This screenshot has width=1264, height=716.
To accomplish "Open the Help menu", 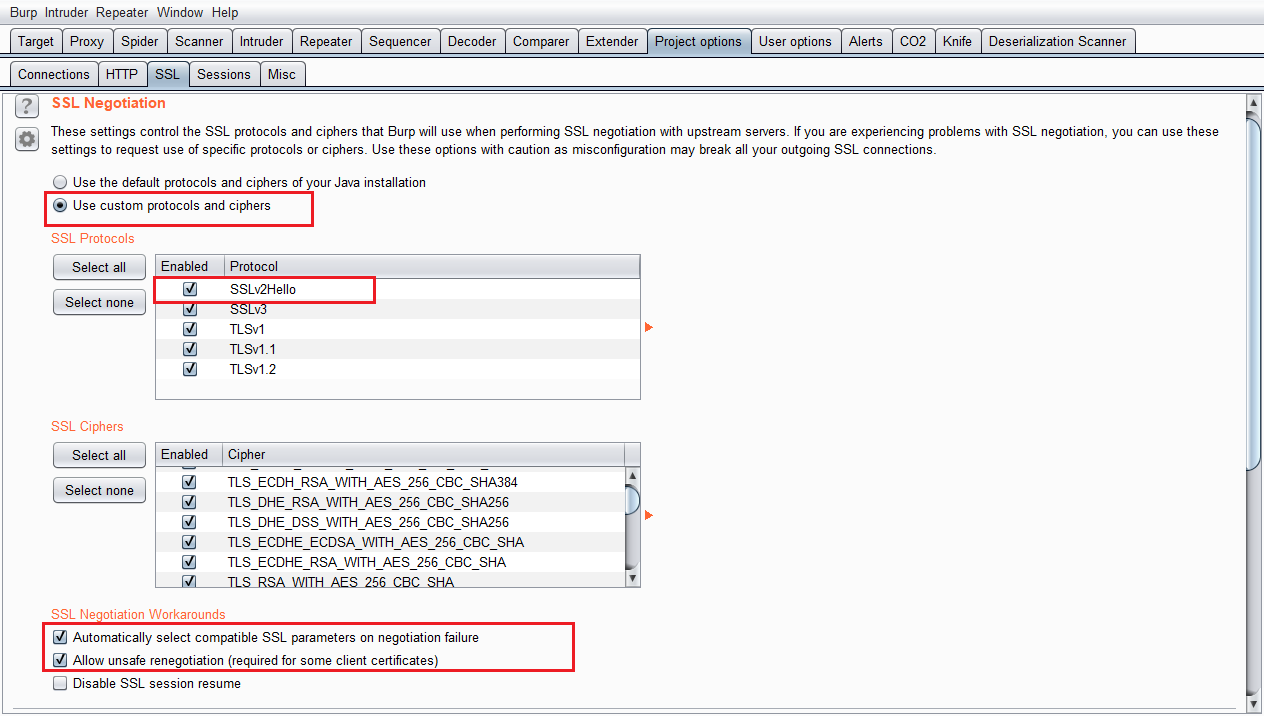I will pos(225,13).
